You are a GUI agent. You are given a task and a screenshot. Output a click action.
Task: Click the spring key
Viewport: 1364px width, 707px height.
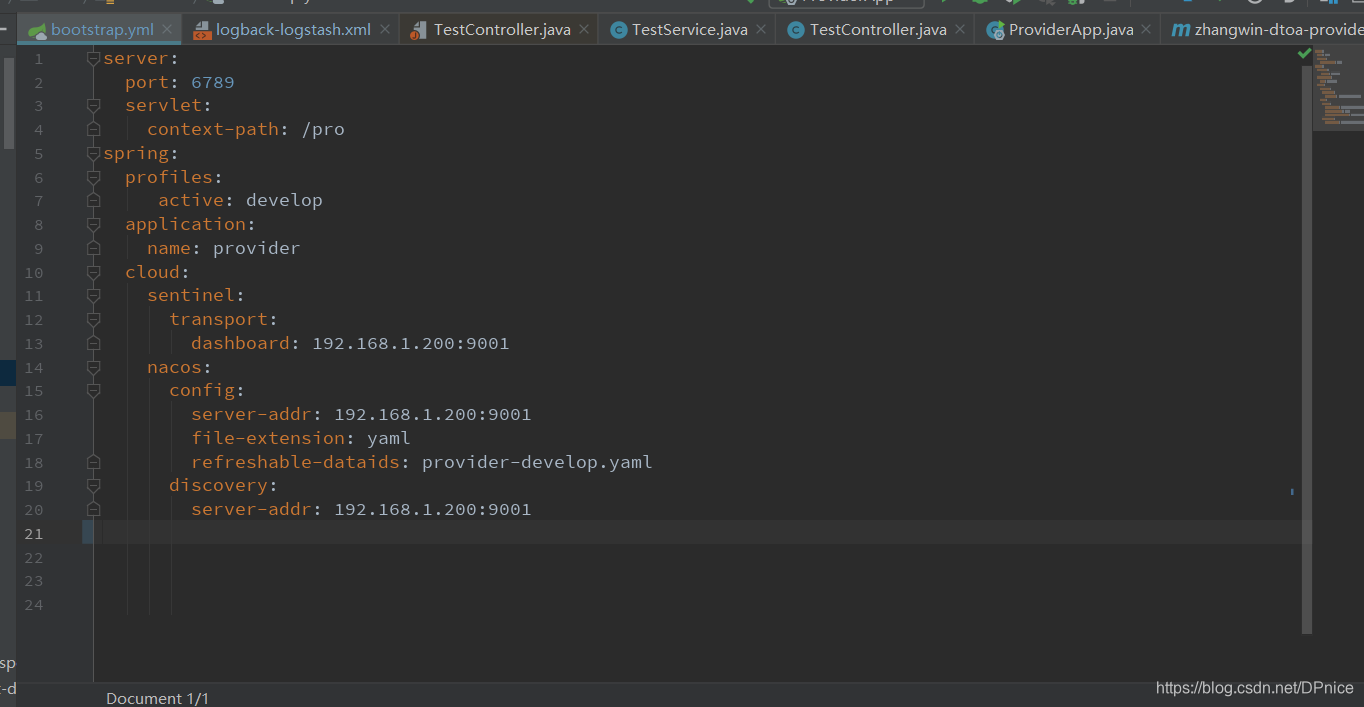coord(136,153)
